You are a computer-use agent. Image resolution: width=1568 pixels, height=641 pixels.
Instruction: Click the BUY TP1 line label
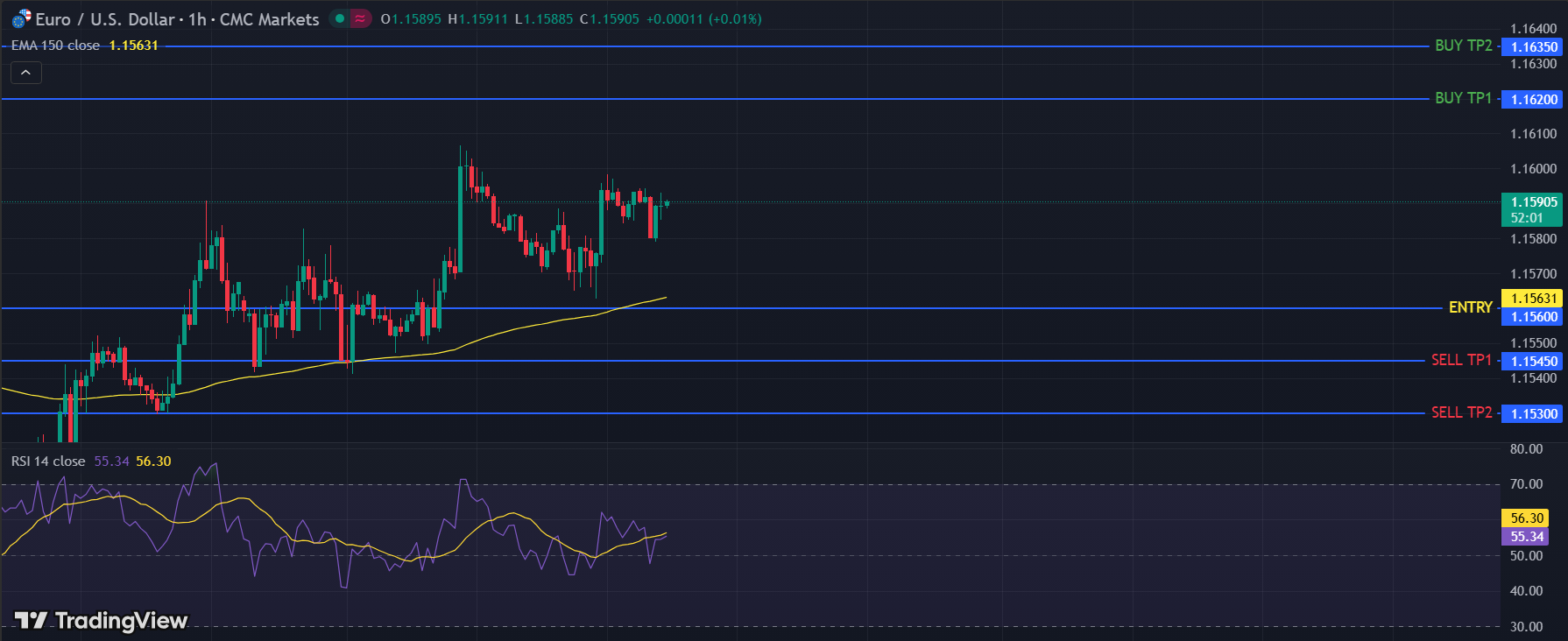point(1463,98)
